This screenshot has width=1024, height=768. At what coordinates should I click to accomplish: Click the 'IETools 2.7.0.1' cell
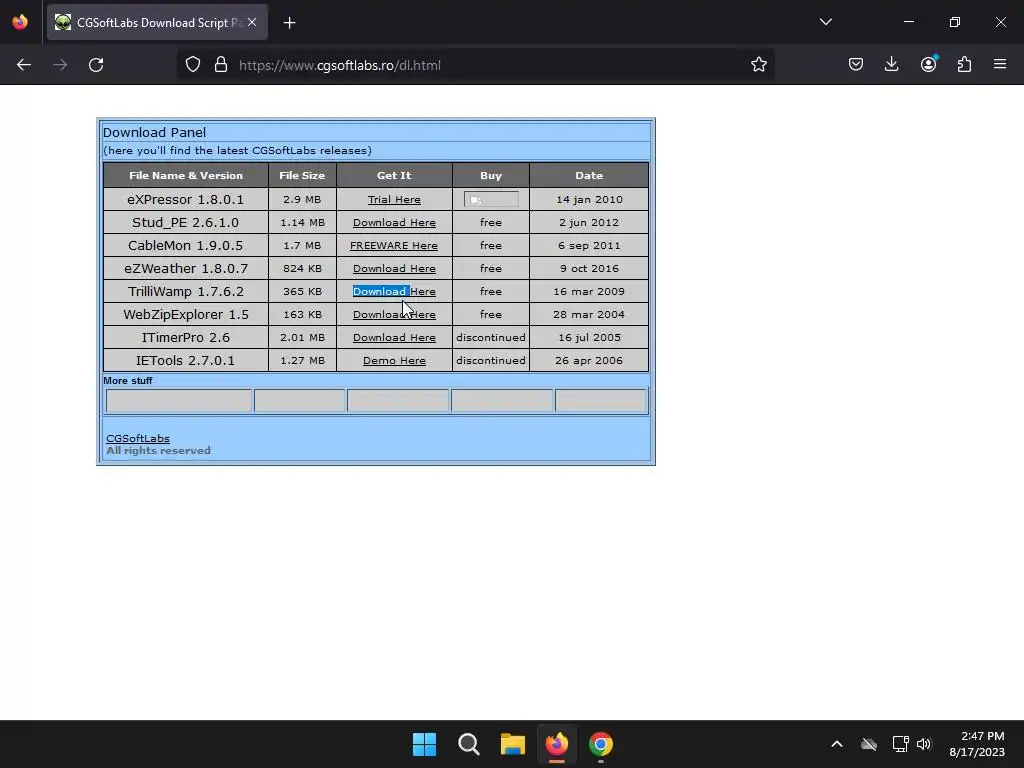(x=185, y=360)
